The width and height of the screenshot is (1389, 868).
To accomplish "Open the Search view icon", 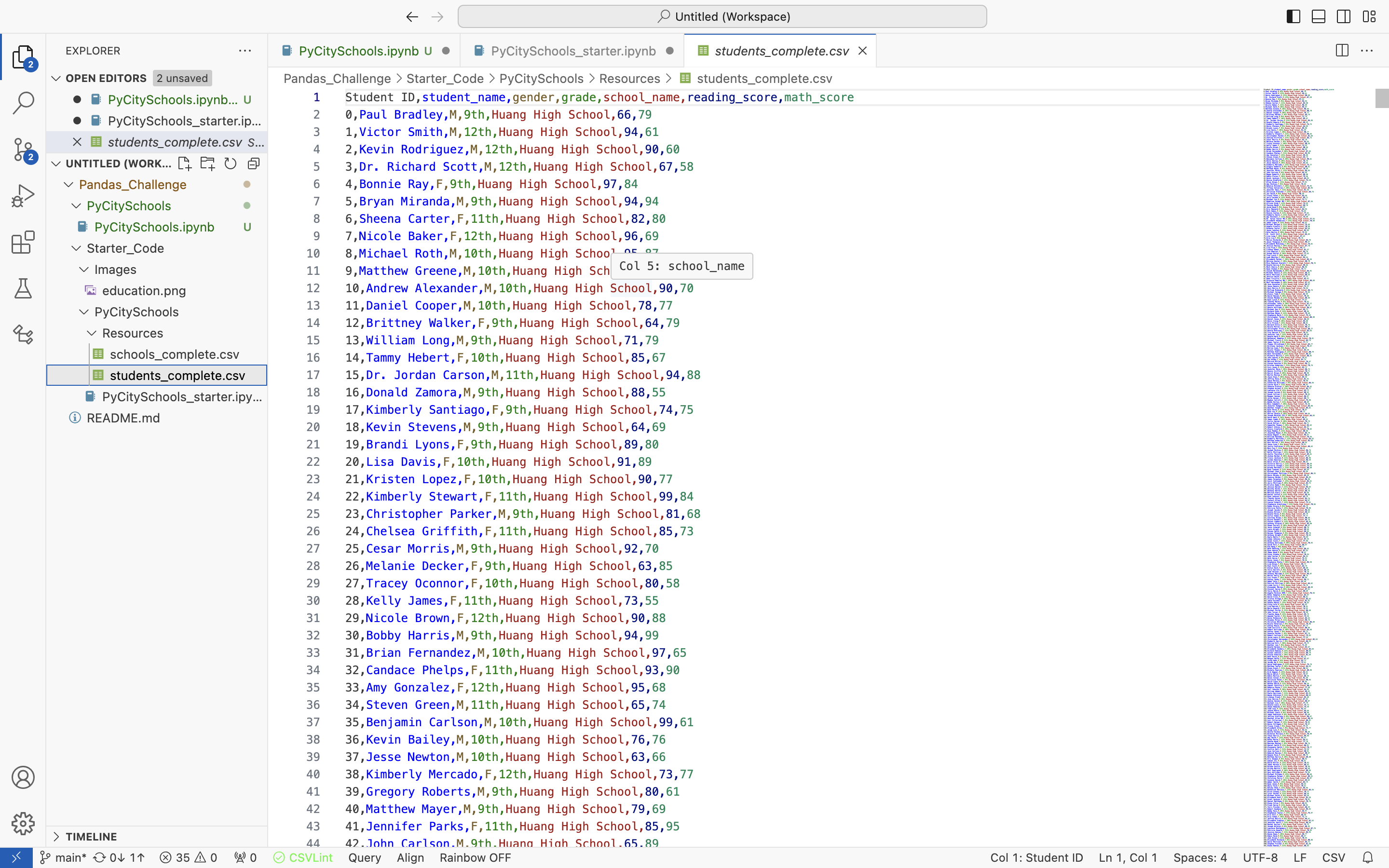I will tap(23, 104).
